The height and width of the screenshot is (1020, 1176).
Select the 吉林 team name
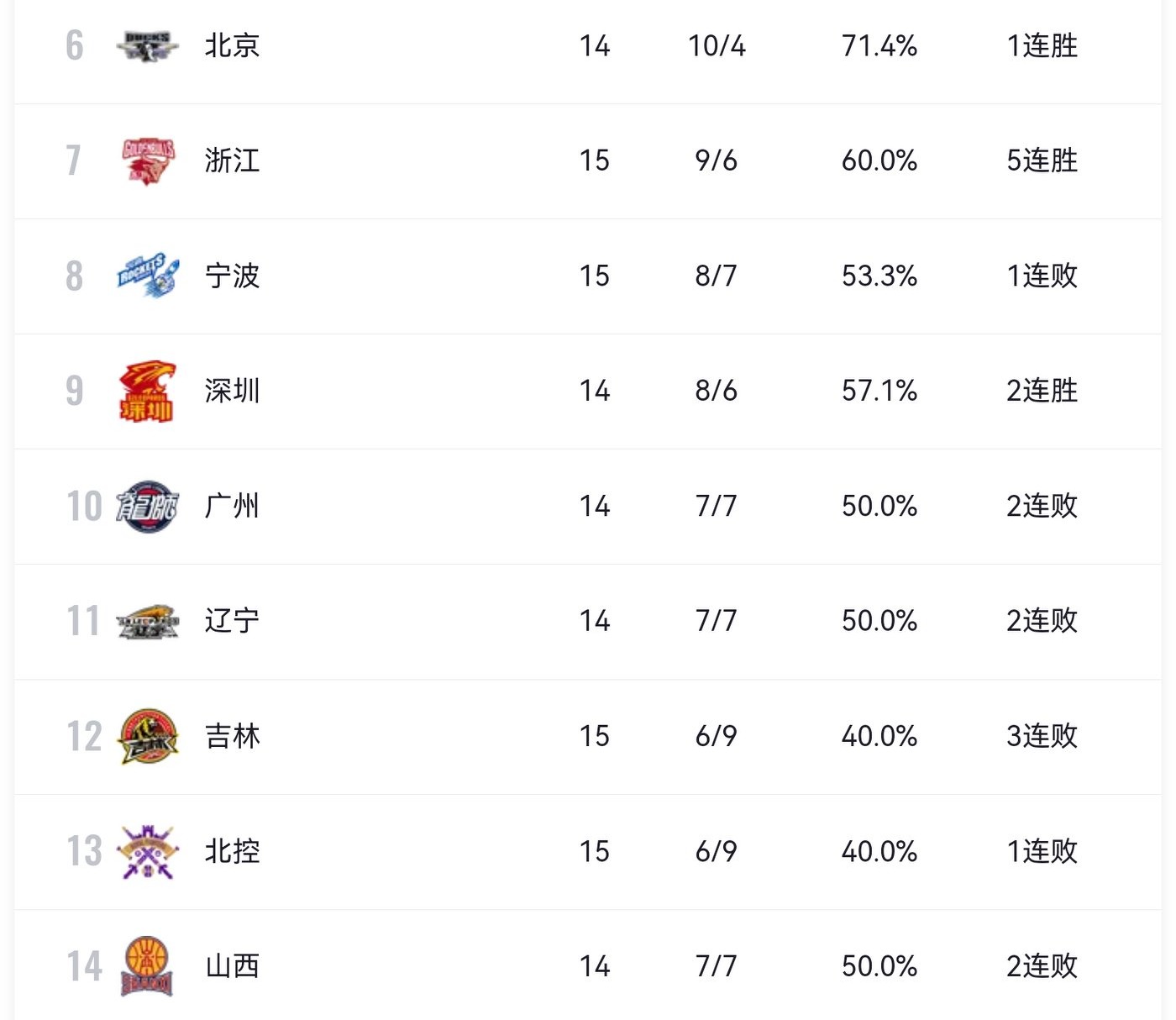(232, 736)
